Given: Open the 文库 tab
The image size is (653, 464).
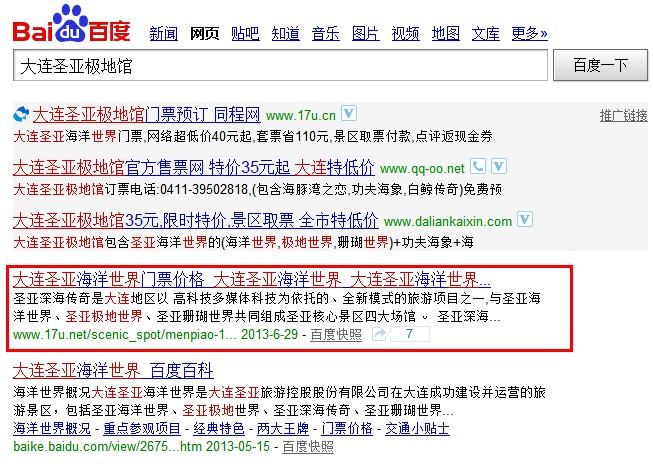Looking at the screenshot, I should (x=486, y=33).
